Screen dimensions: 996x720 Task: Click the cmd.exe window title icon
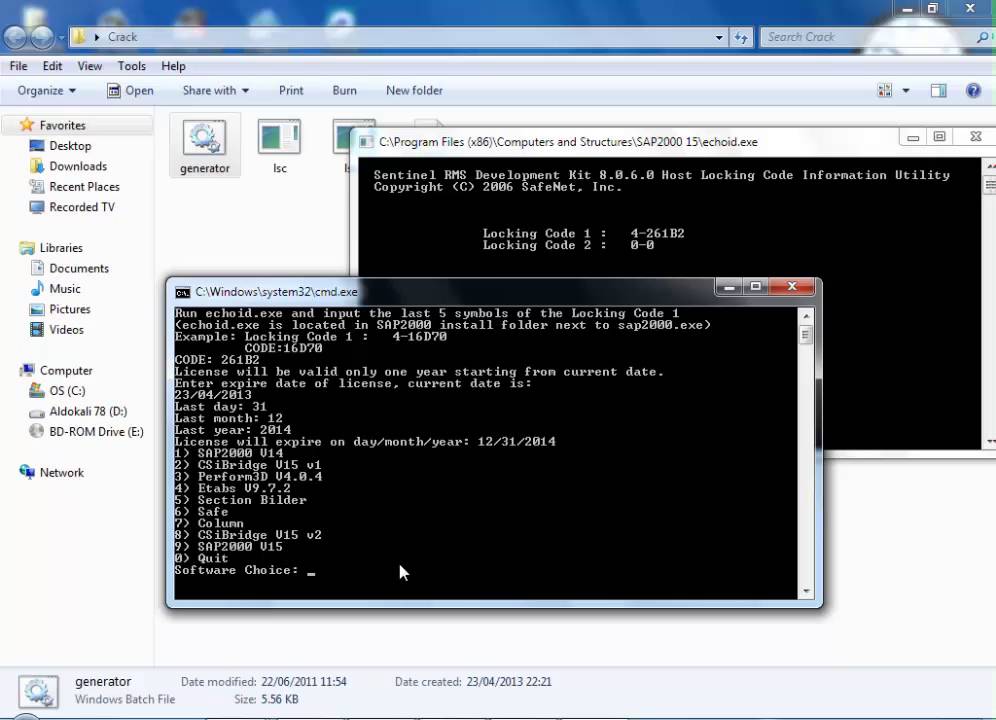(182, 292)
